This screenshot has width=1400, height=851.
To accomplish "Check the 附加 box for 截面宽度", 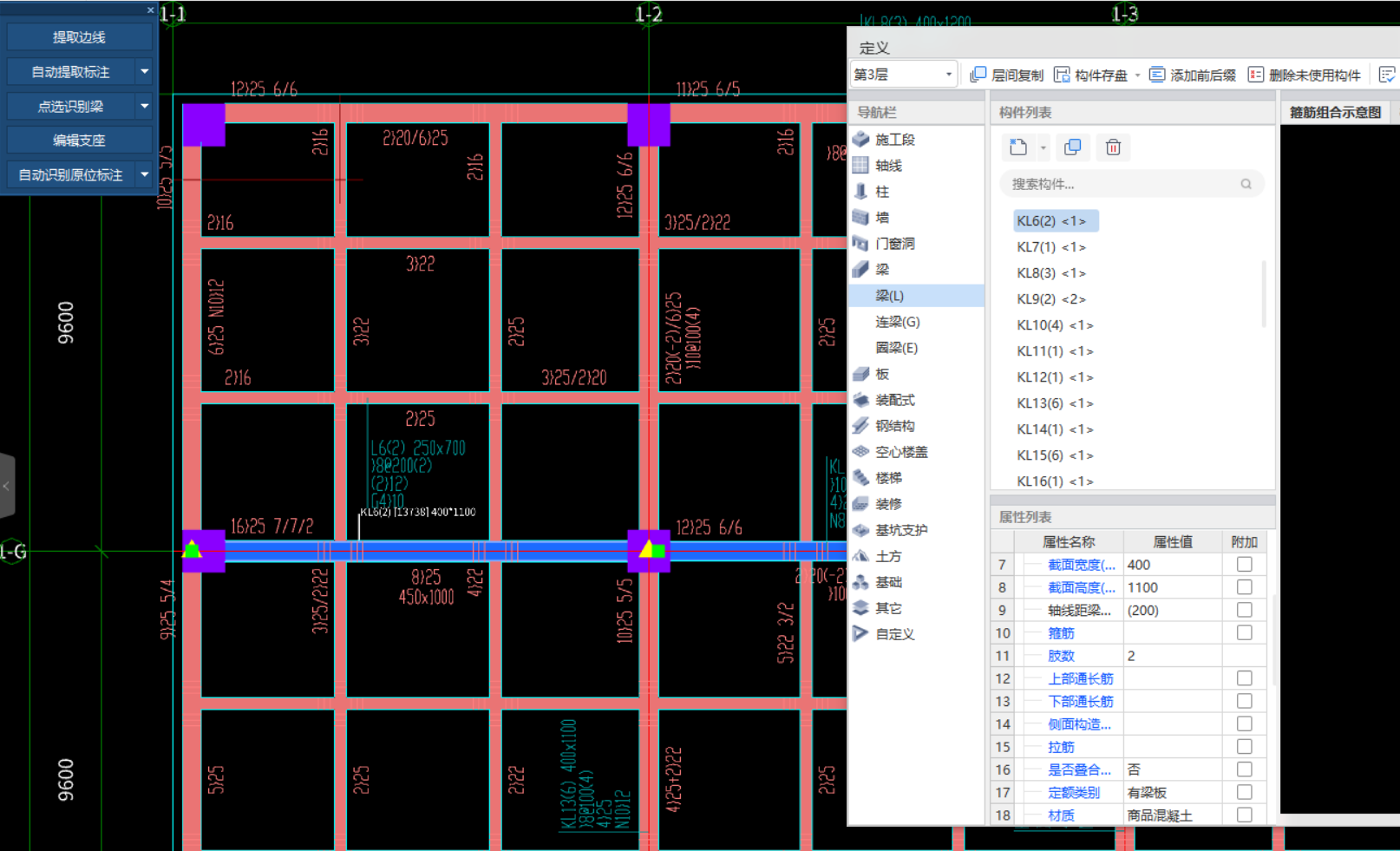I will (x=1244, y=565).
